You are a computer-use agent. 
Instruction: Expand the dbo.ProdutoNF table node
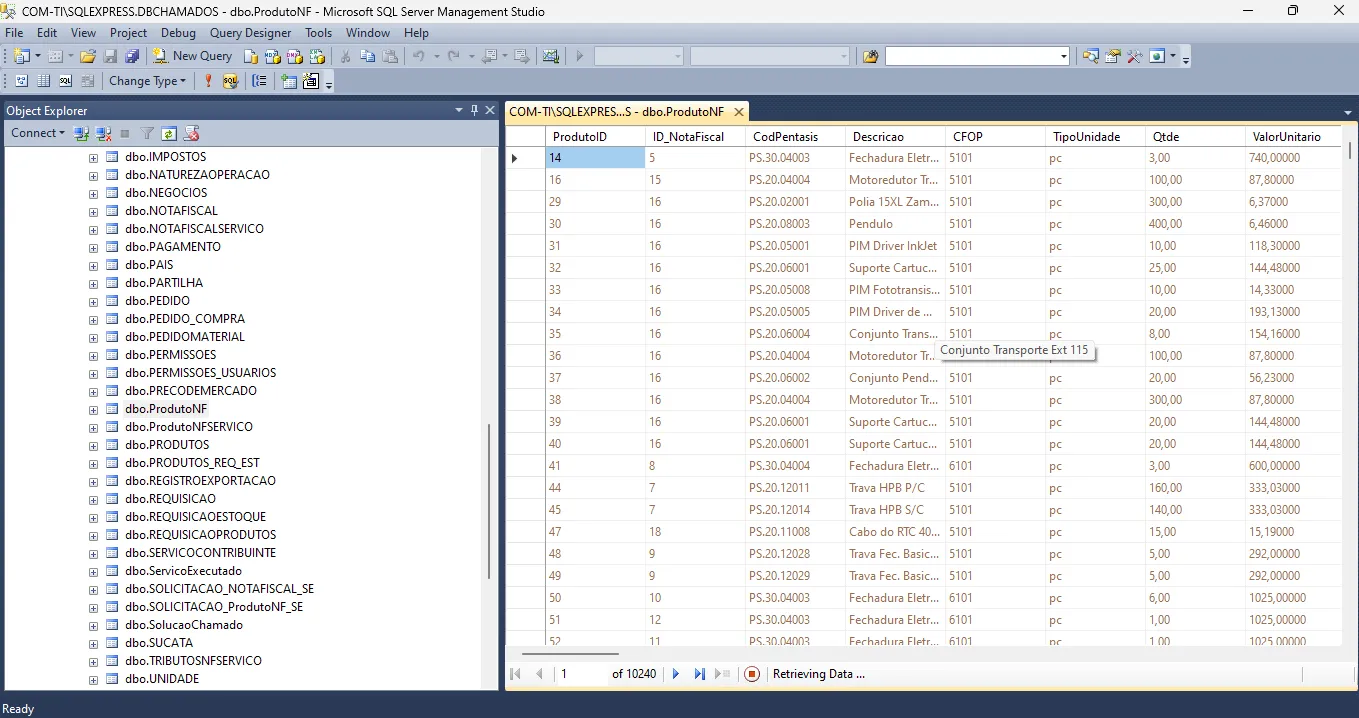pyautogui.click(x=93, y=409)
